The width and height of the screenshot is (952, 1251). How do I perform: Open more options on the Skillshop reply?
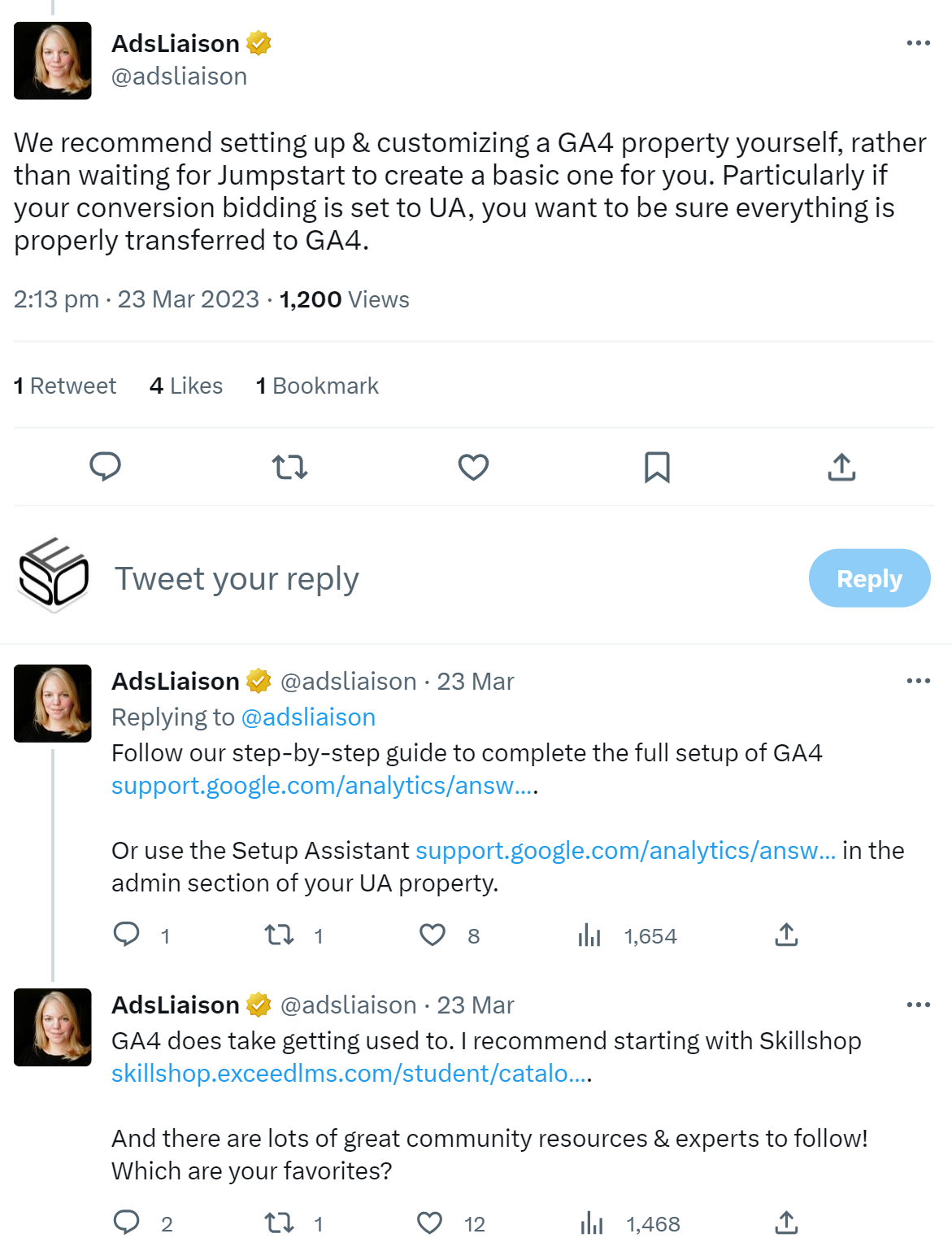click(x=918, y=1005)
